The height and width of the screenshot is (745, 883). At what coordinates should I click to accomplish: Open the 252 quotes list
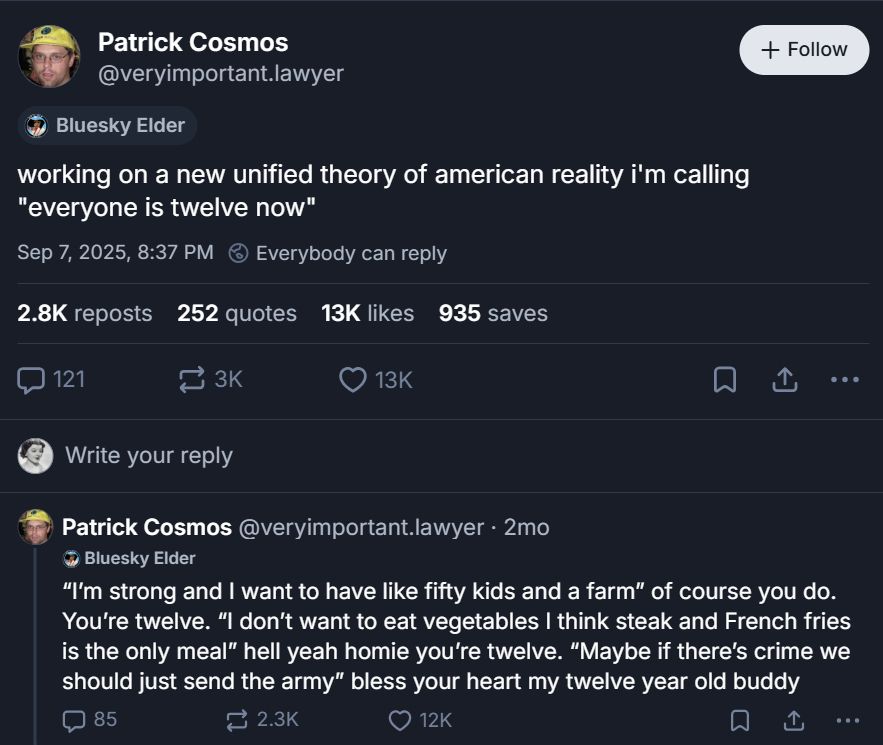[x=237, y=313]
